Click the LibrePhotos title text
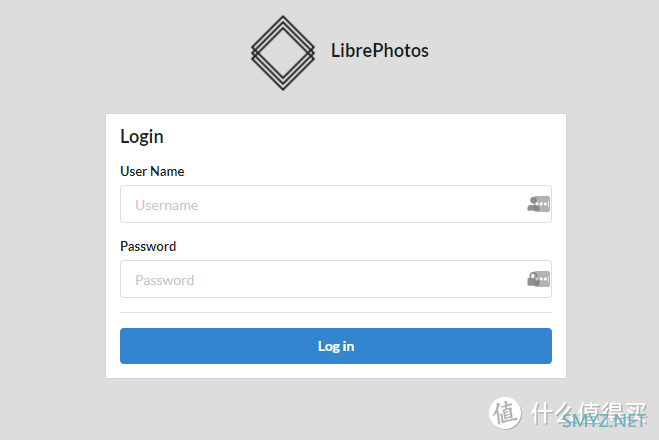This screenshot has width=659, height=440. (x=379, y=50)
